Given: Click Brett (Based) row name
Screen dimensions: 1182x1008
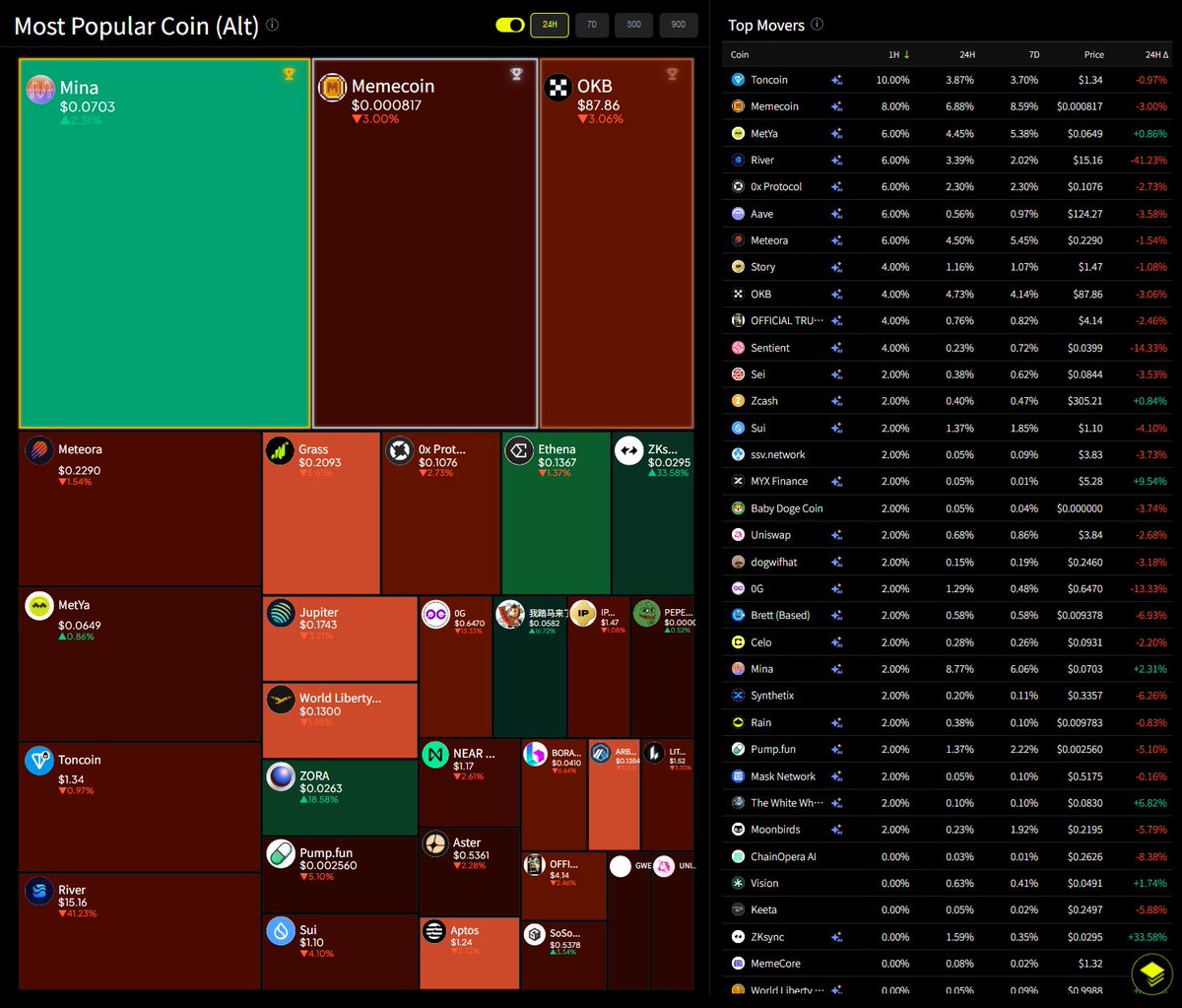Looking at the screenshot, I should click(780, 615).
